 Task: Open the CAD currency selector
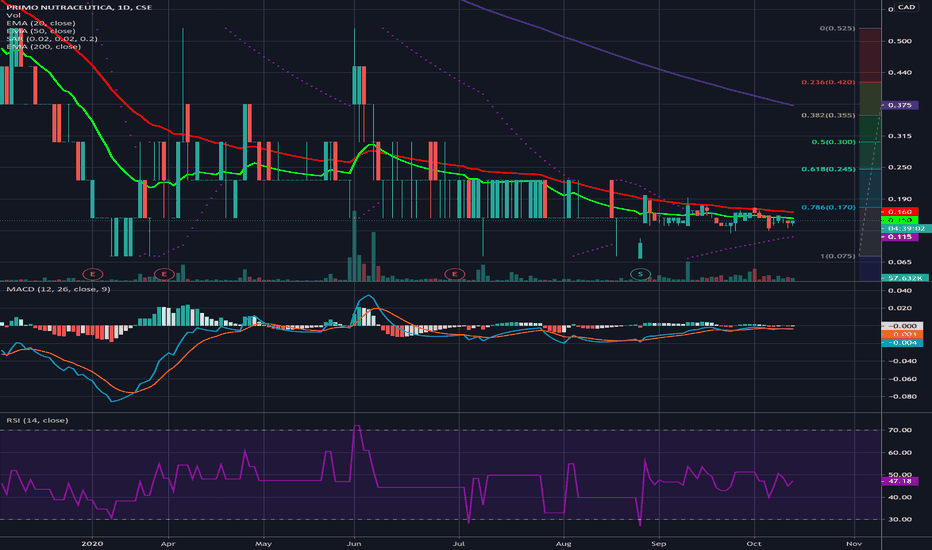coord(906,7)
